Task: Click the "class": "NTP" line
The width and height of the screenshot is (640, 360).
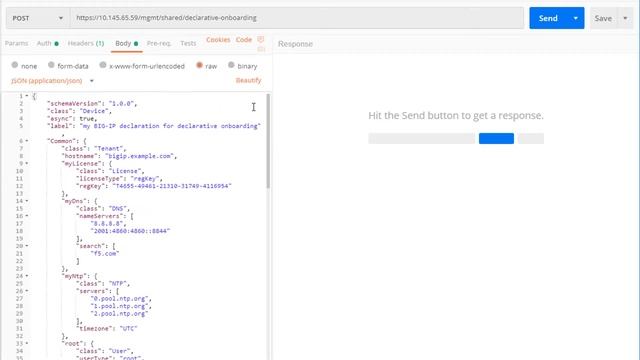Action: (x=103, y=284)
